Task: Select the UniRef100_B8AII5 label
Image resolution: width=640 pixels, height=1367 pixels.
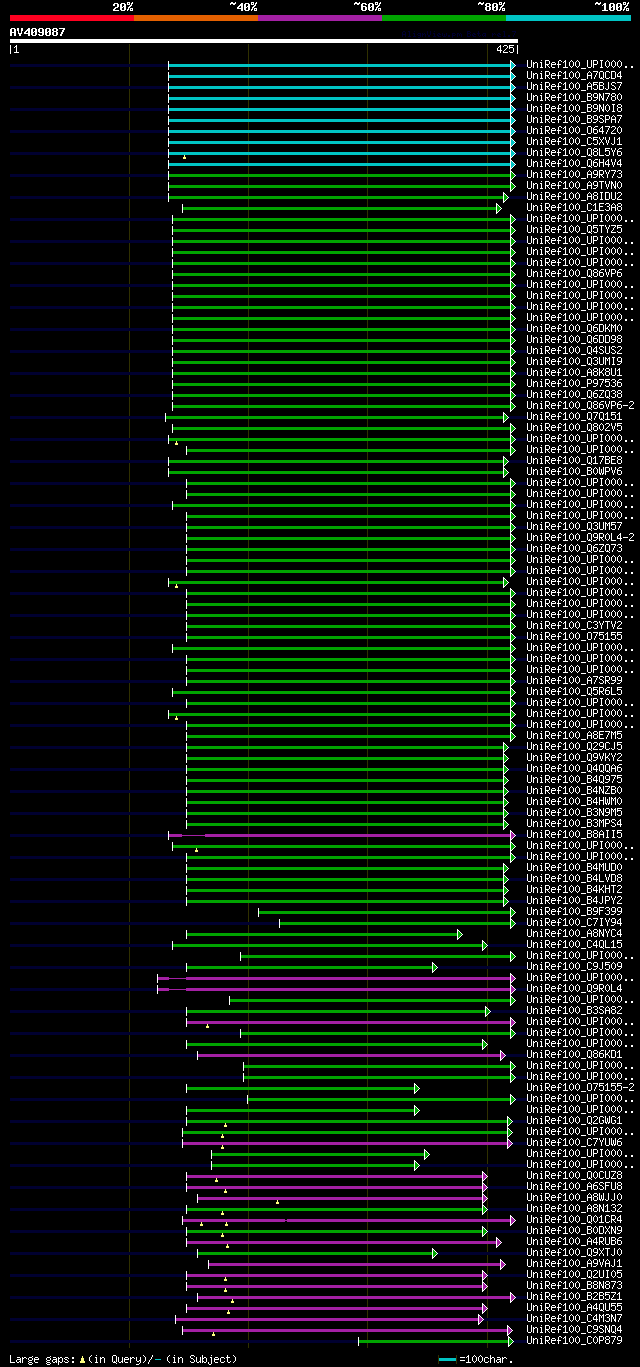Action: pos(574,834)
